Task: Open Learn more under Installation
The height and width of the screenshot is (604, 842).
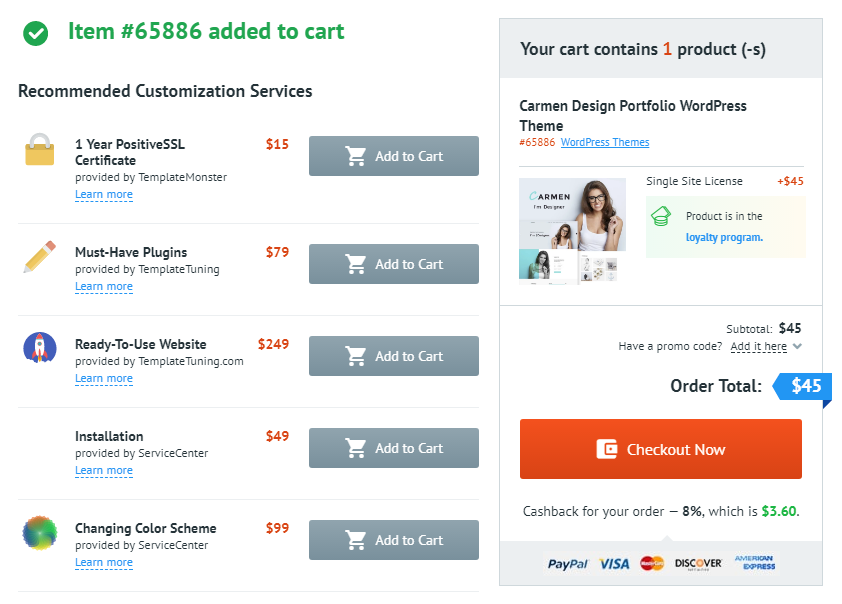Action: coord(104,471)
